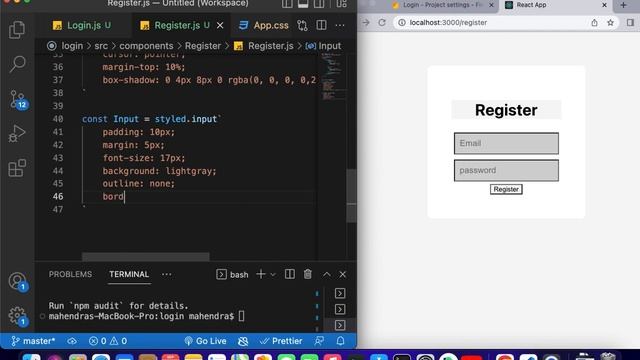This screenshot has width=640, height=360.
Task: Select 'Register.js' in the breadcrumb path
Action: (x=271, y=46)
